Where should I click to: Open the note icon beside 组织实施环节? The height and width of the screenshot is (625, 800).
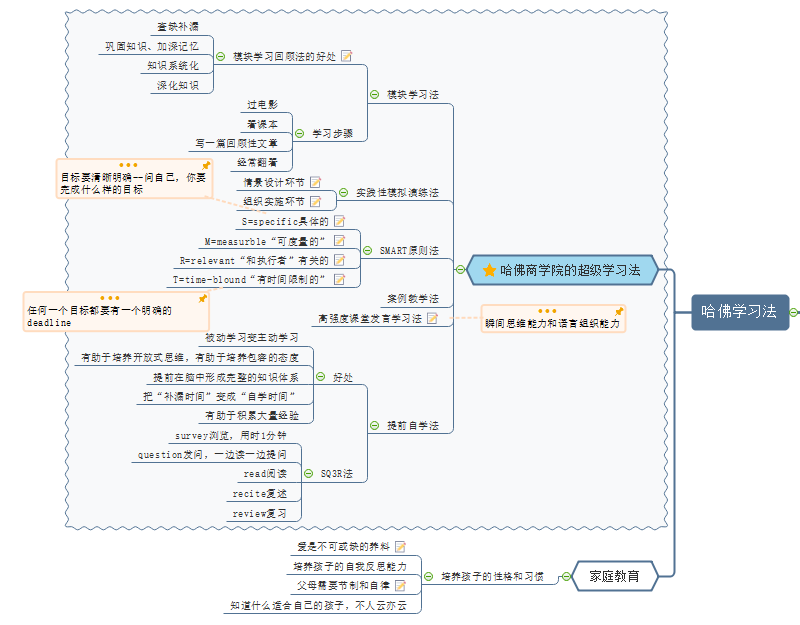coord(316,202)
